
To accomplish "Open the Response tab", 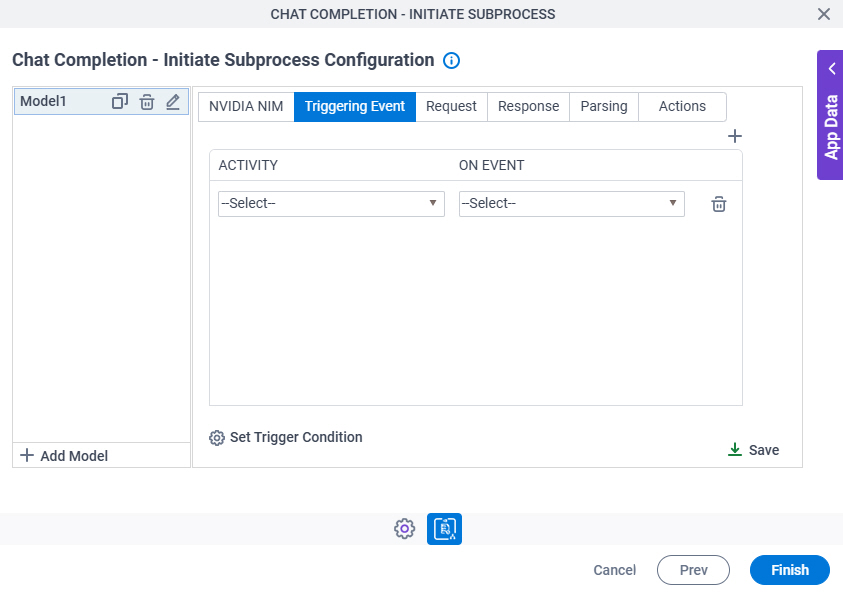I will [x=528, y=106].
